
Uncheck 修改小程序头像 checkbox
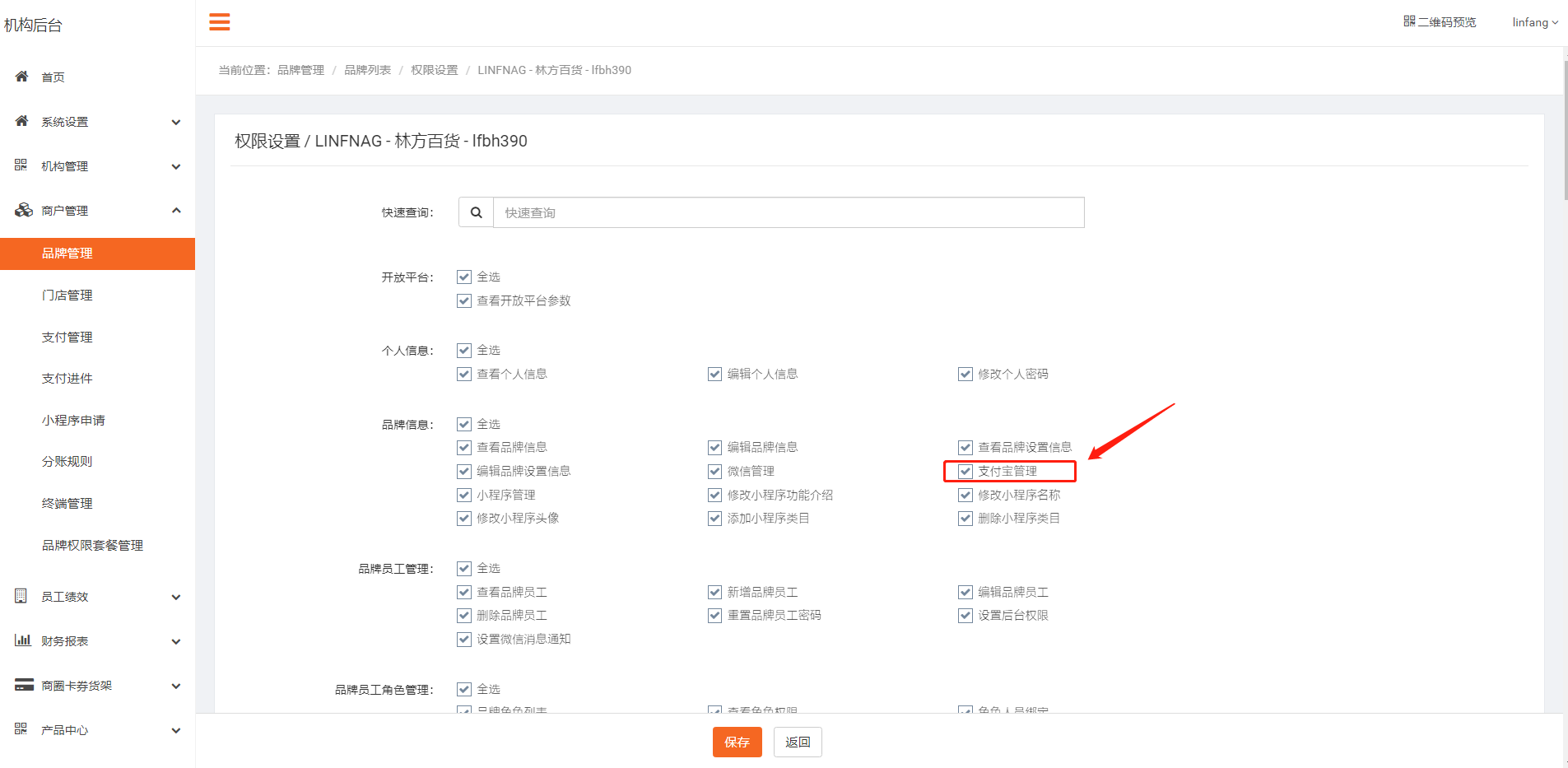click(x=464, y=518)
